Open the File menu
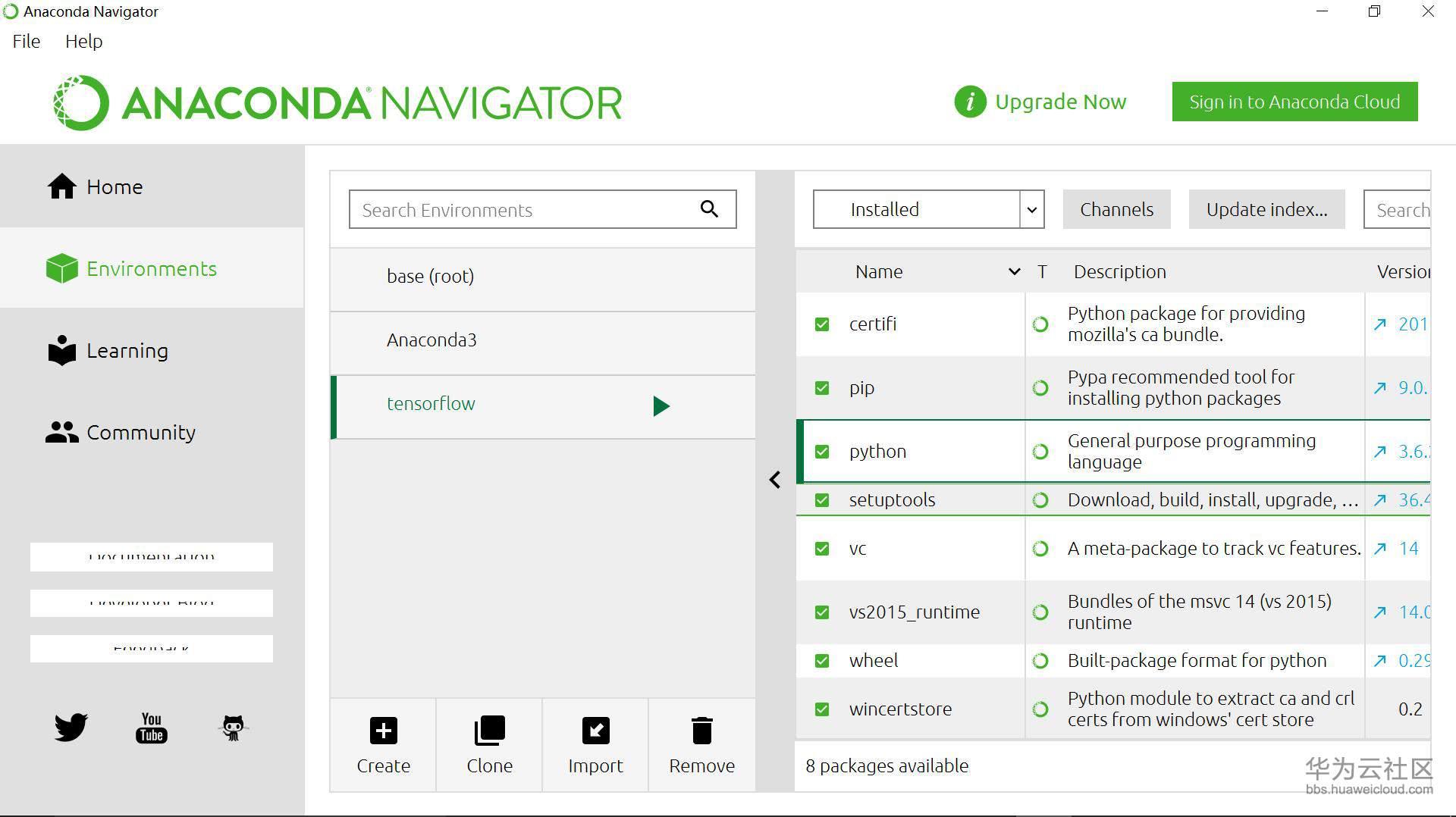The image size is (1456, 817). 27,42
